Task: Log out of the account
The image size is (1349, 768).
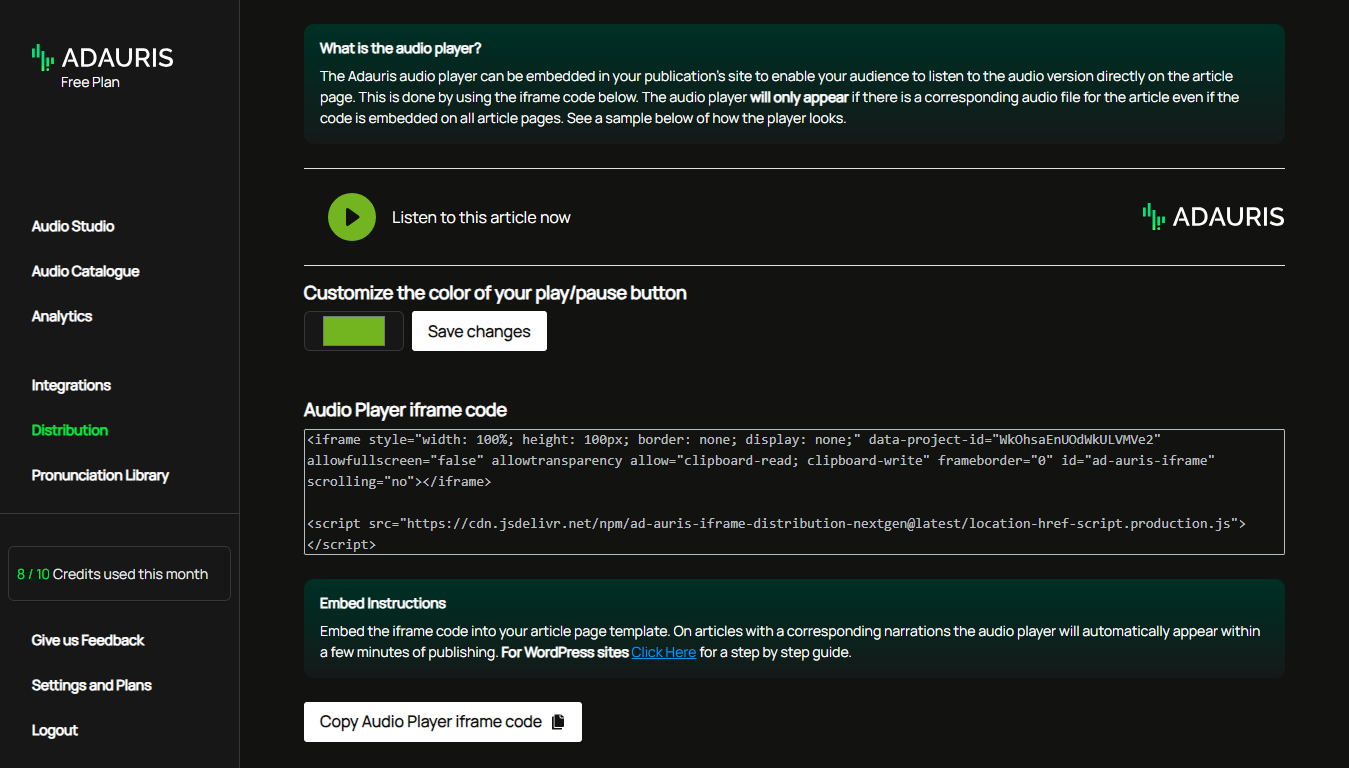Action: pos(55,730)
